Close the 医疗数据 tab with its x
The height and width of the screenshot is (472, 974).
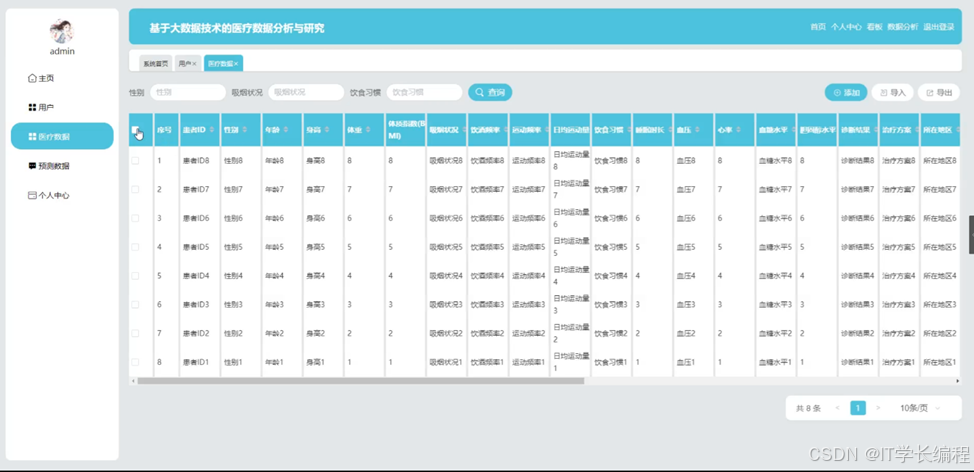[x=236, y=64]
